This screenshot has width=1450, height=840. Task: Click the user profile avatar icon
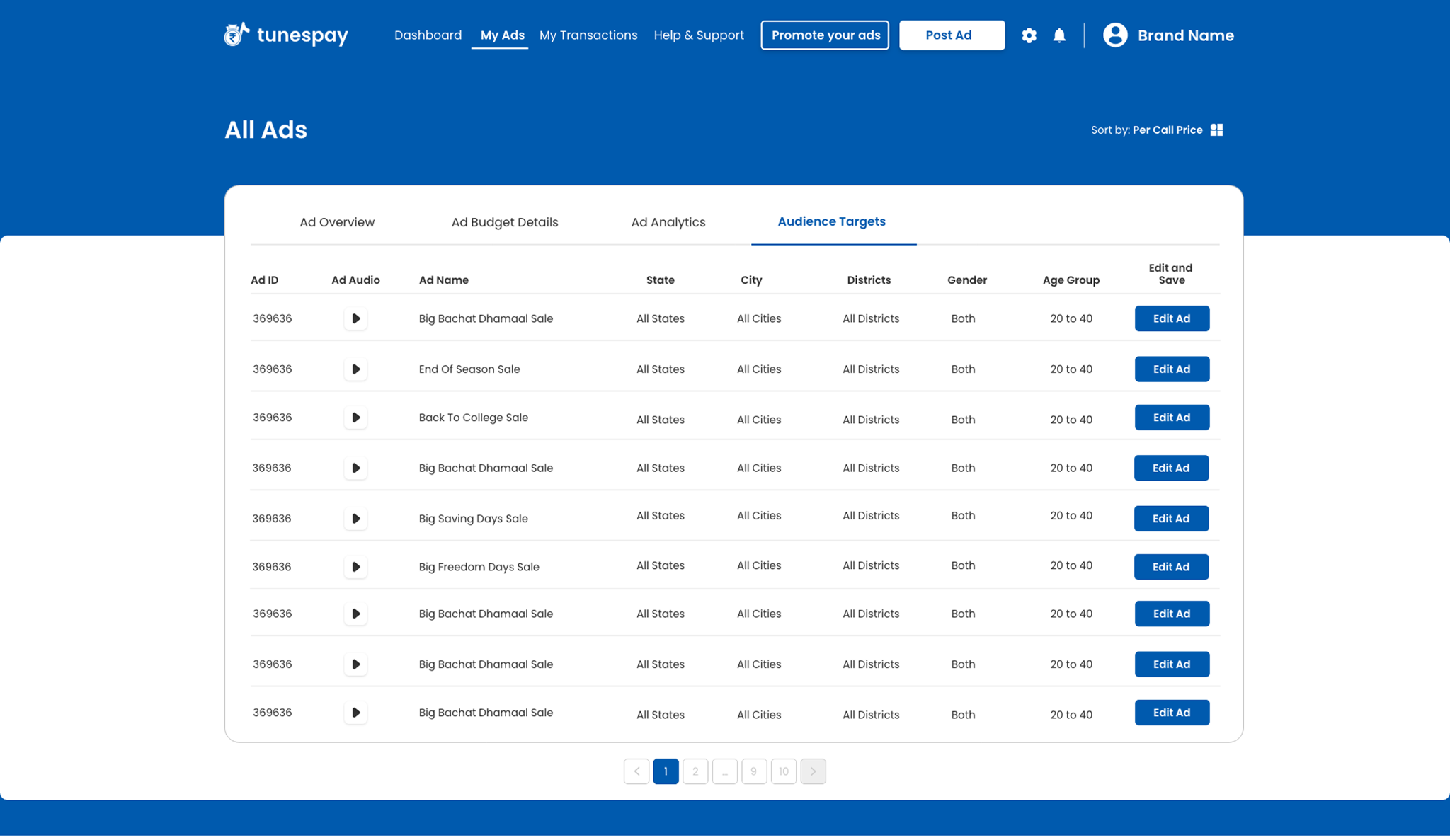1115,35
